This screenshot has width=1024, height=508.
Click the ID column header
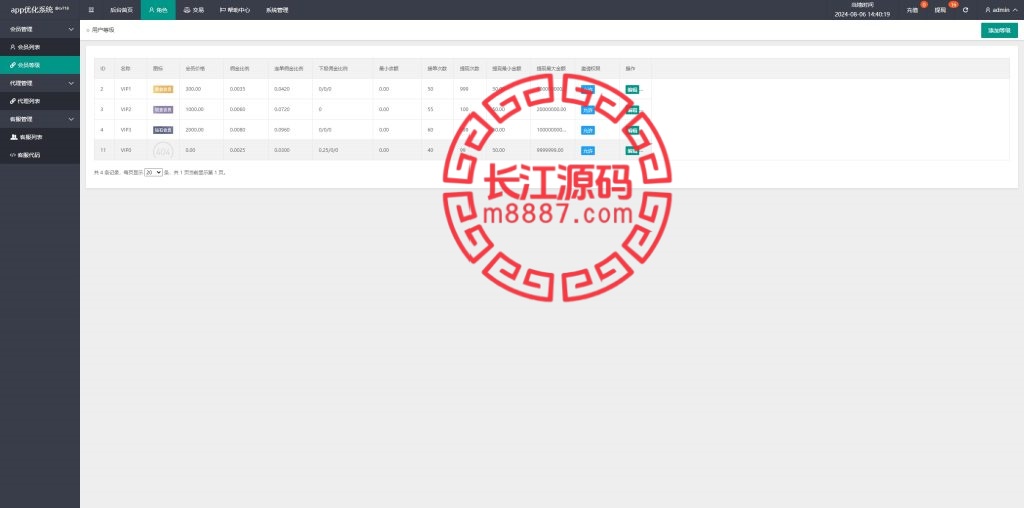103,69
